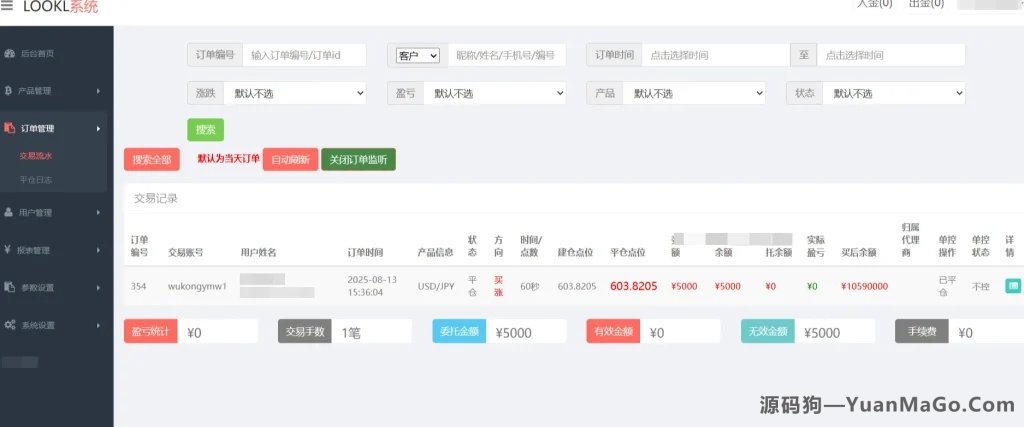
Task: Expand the 参数设置 submenu arrow
Action: (x=99, y=287)
